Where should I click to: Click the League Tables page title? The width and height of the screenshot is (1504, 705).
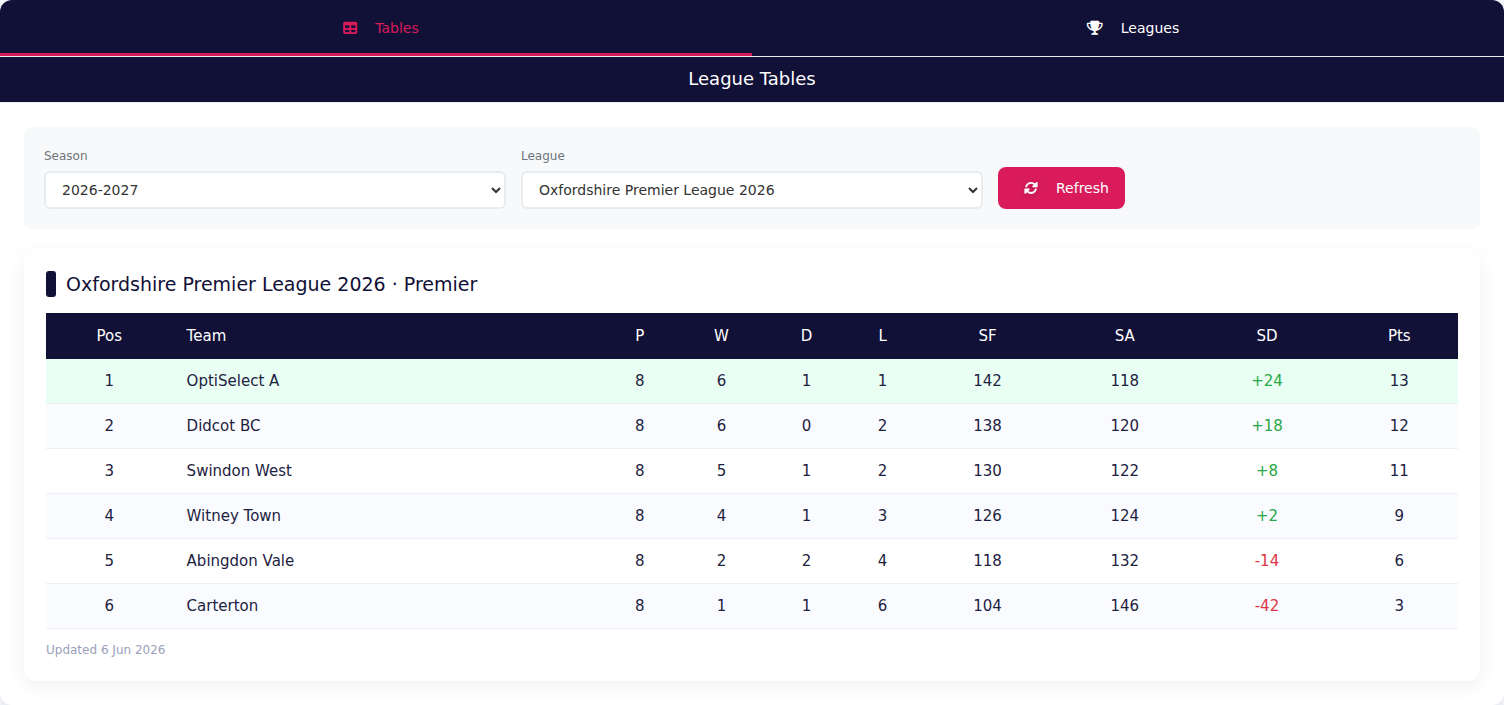click(752, 79)
